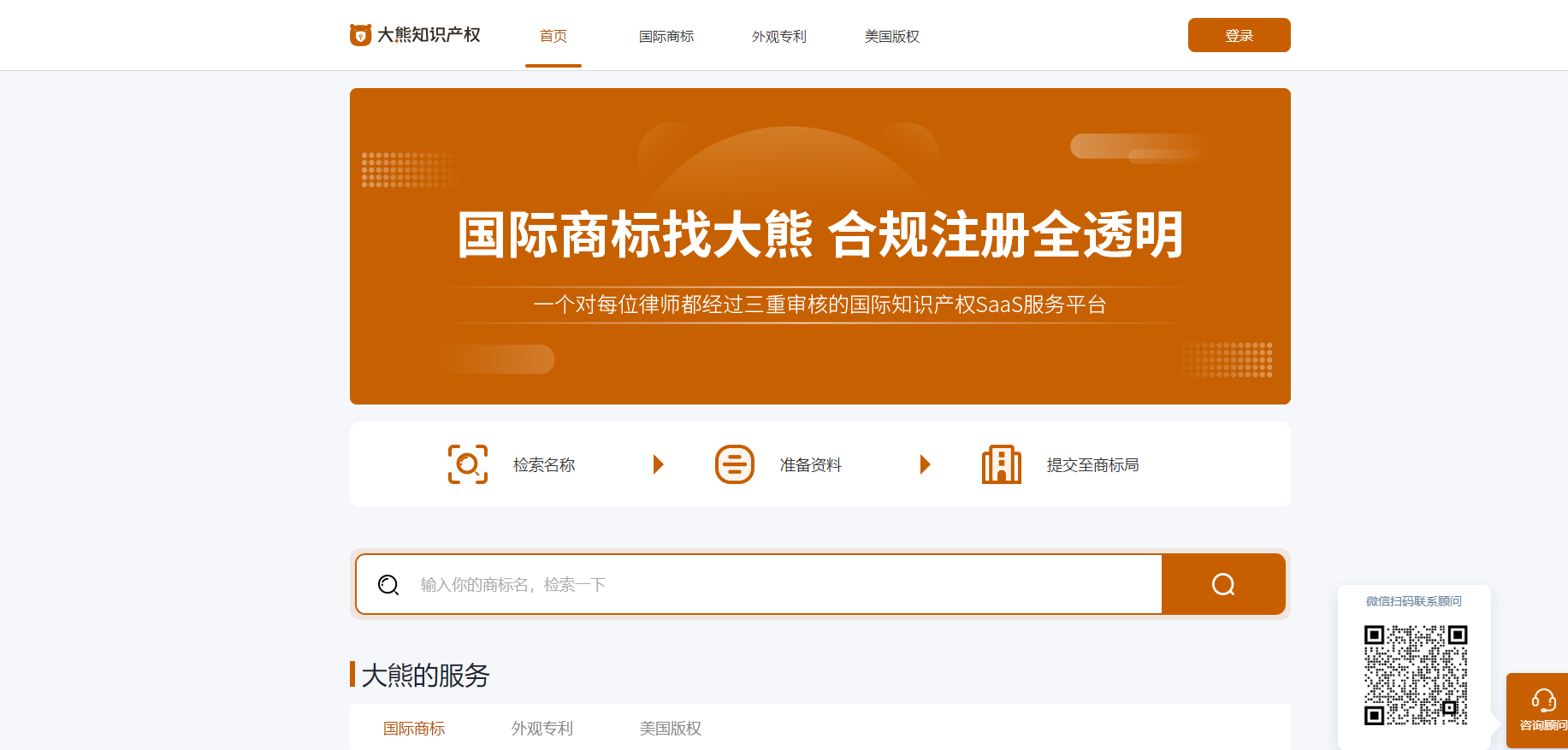1568x750 pixels.
Task: Click the WeChat QR code image
Action: pyautogui.click(x=1416, y=675)
